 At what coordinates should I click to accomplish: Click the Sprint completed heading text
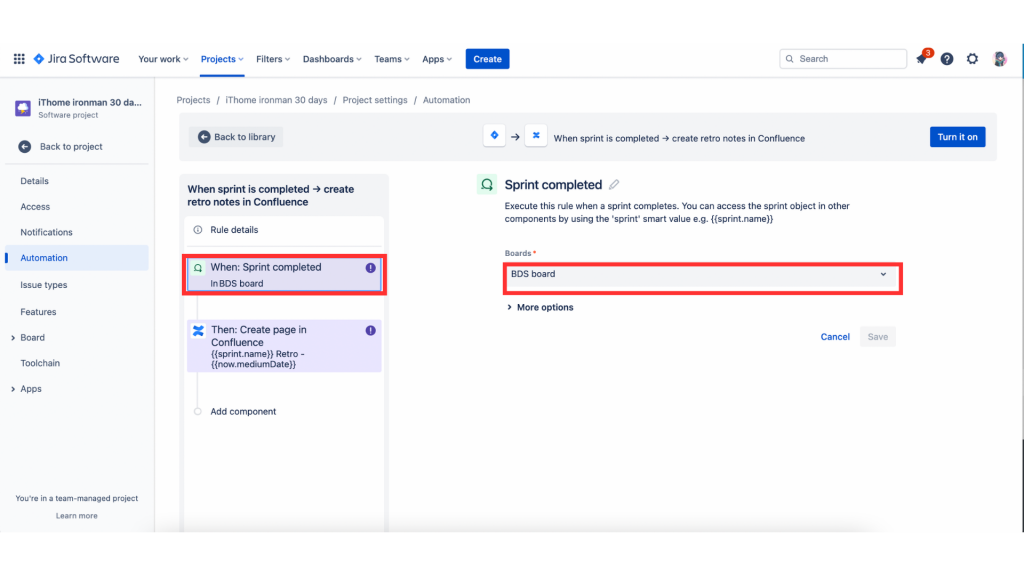pyautogui.click(x=553, y=185)
